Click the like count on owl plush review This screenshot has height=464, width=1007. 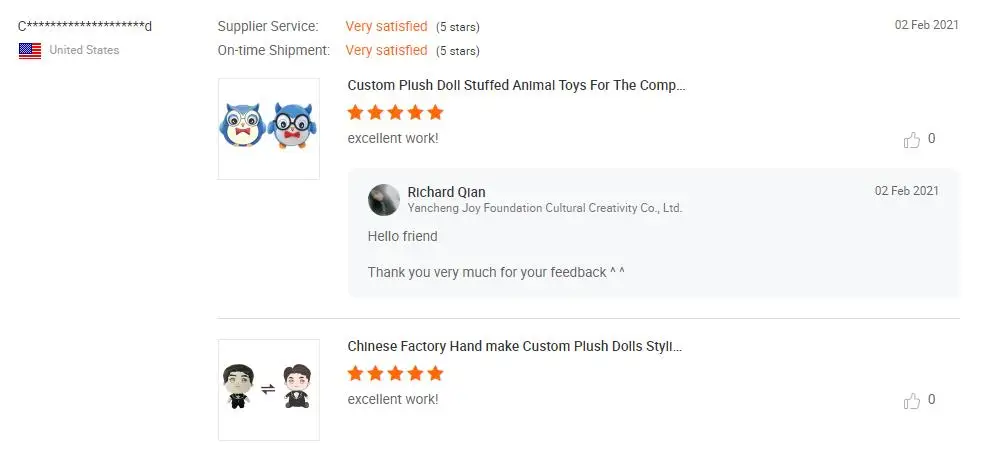pyautogui.click(x=932, y=139)
